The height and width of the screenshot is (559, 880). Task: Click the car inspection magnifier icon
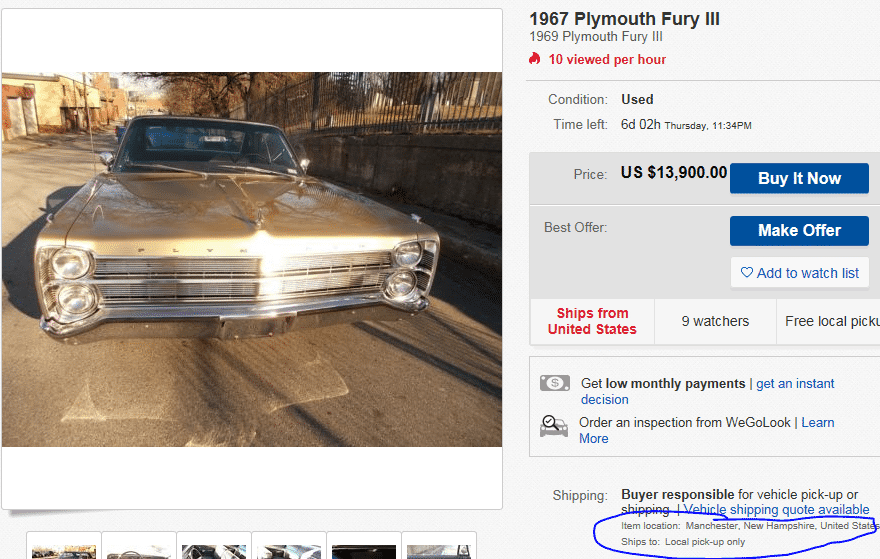[x=554, y=425]
